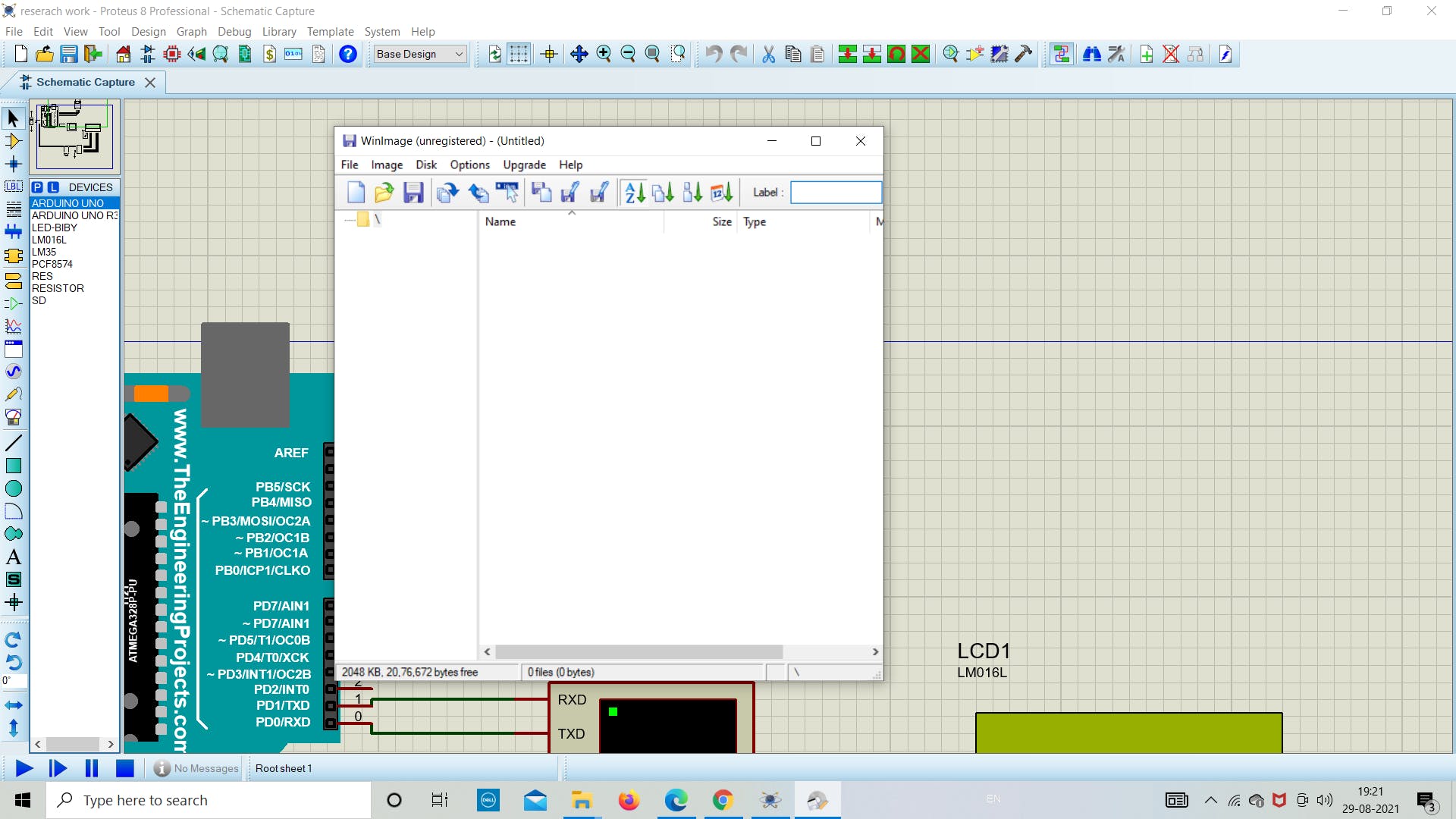
Task: Select the 2D line drawing tool
Action: tap(13, 443)
